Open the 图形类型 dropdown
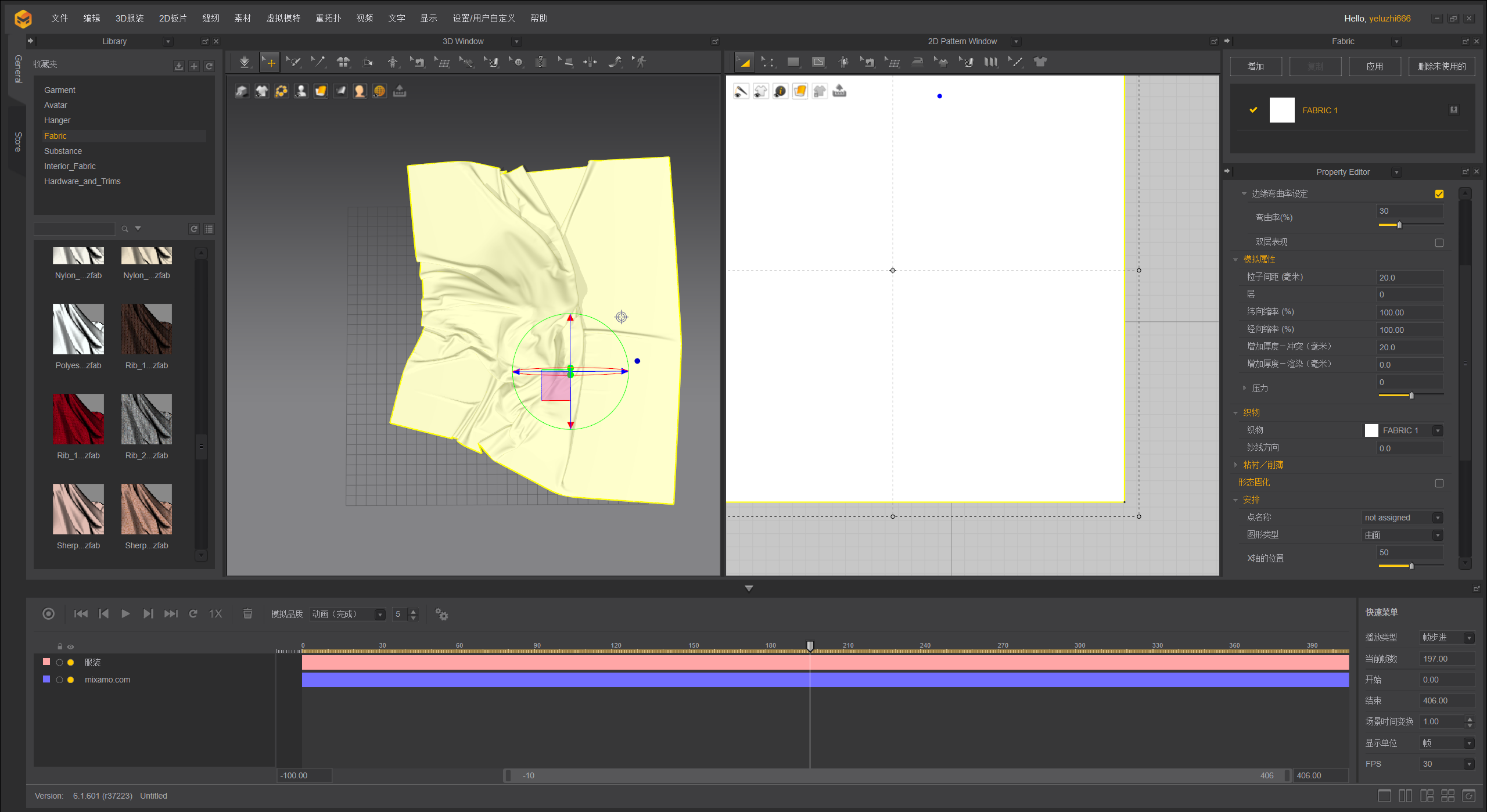This screenshot has height=812, width=1487. (x=1402, y=535)
